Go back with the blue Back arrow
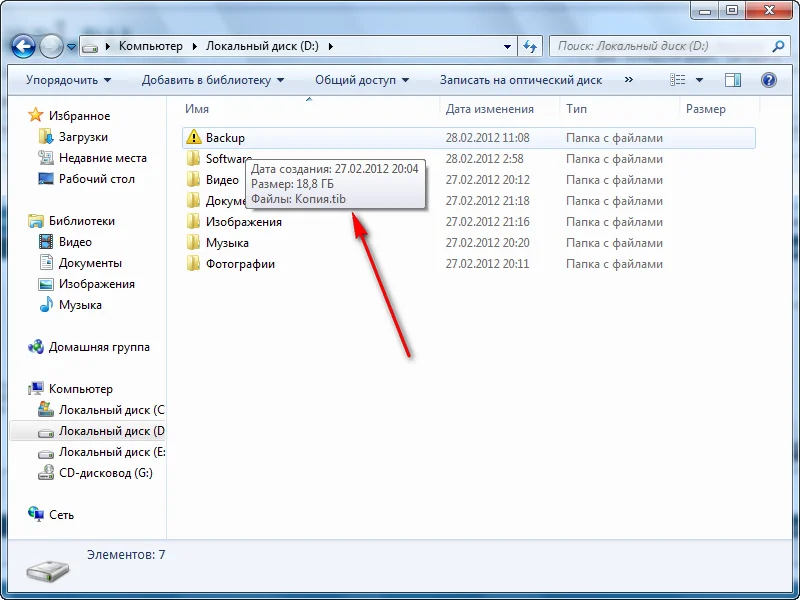The height and width of the screenshot is (600, 800). pyautogui.click(x=23, y=47)
